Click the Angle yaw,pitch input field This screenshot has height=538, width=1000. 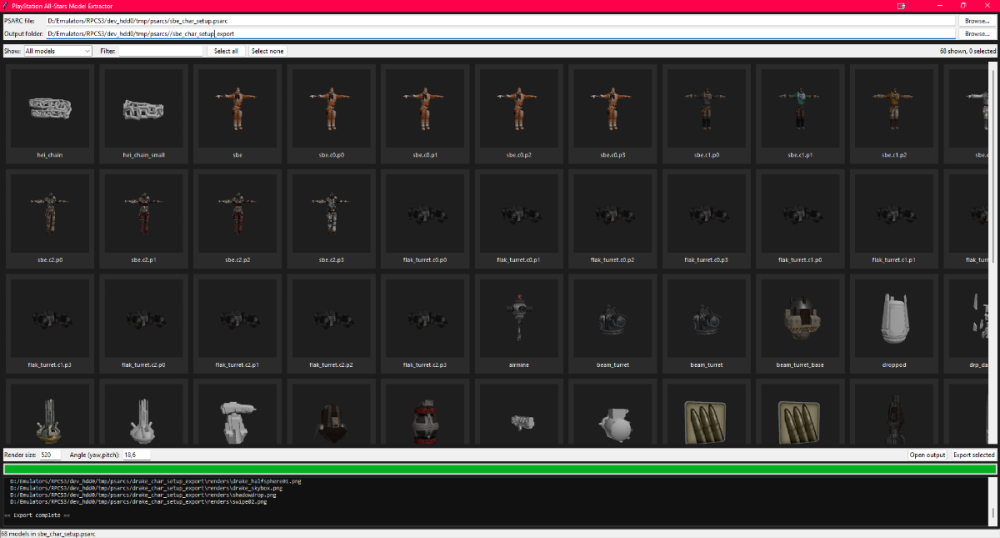point(136,454)
